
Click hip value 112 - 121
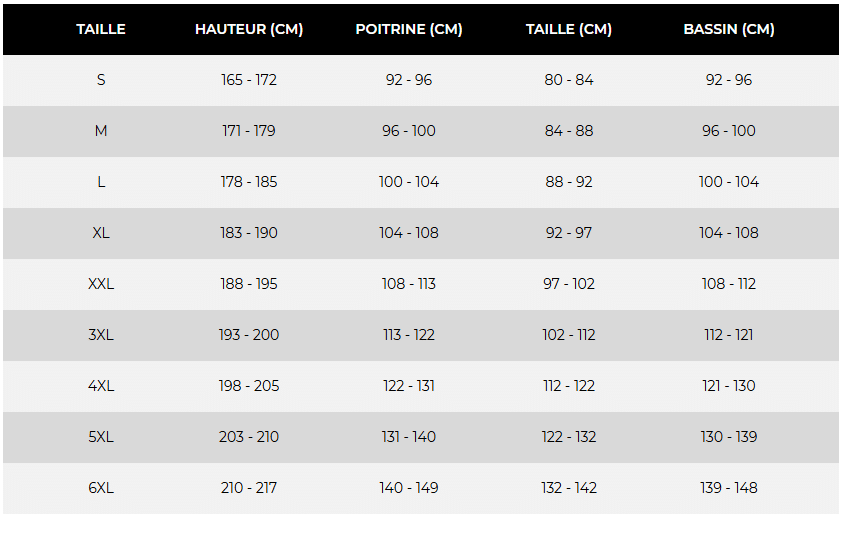pyautogui.click(x=729, y=335)
